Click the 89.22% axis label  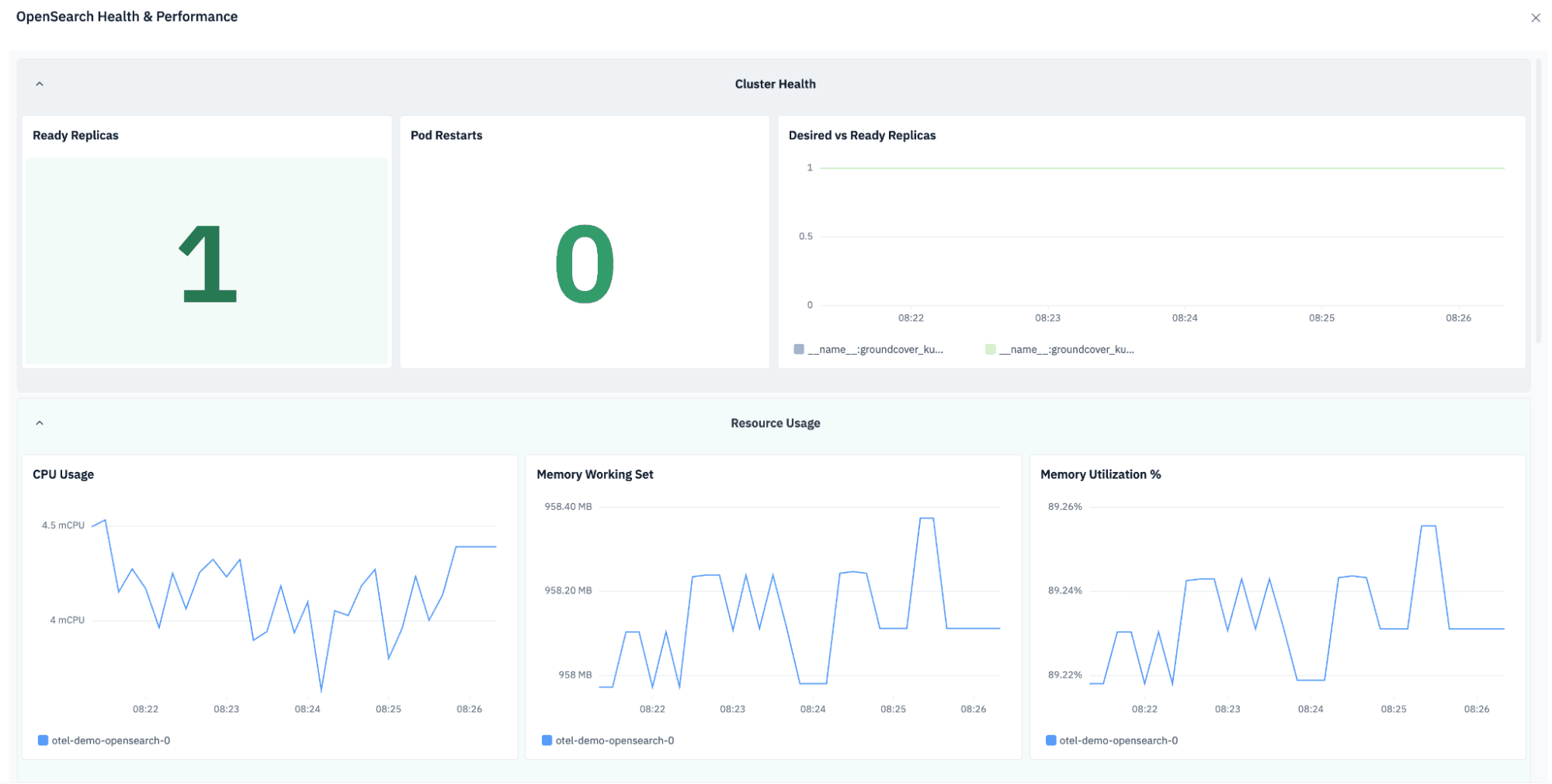[1065, 675]
